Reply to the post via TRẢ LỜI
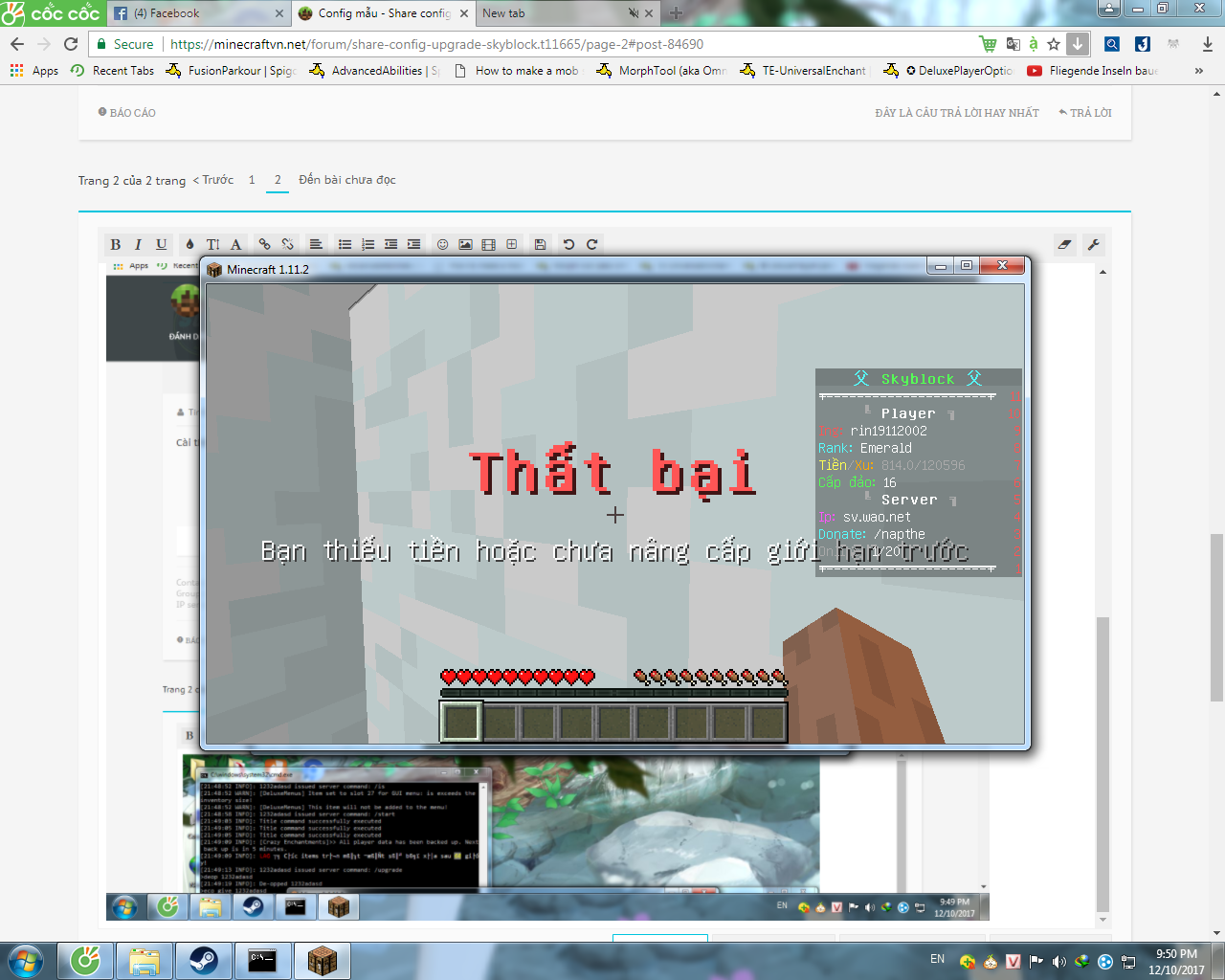The image size is (1225, 980). click(1085, 113)
